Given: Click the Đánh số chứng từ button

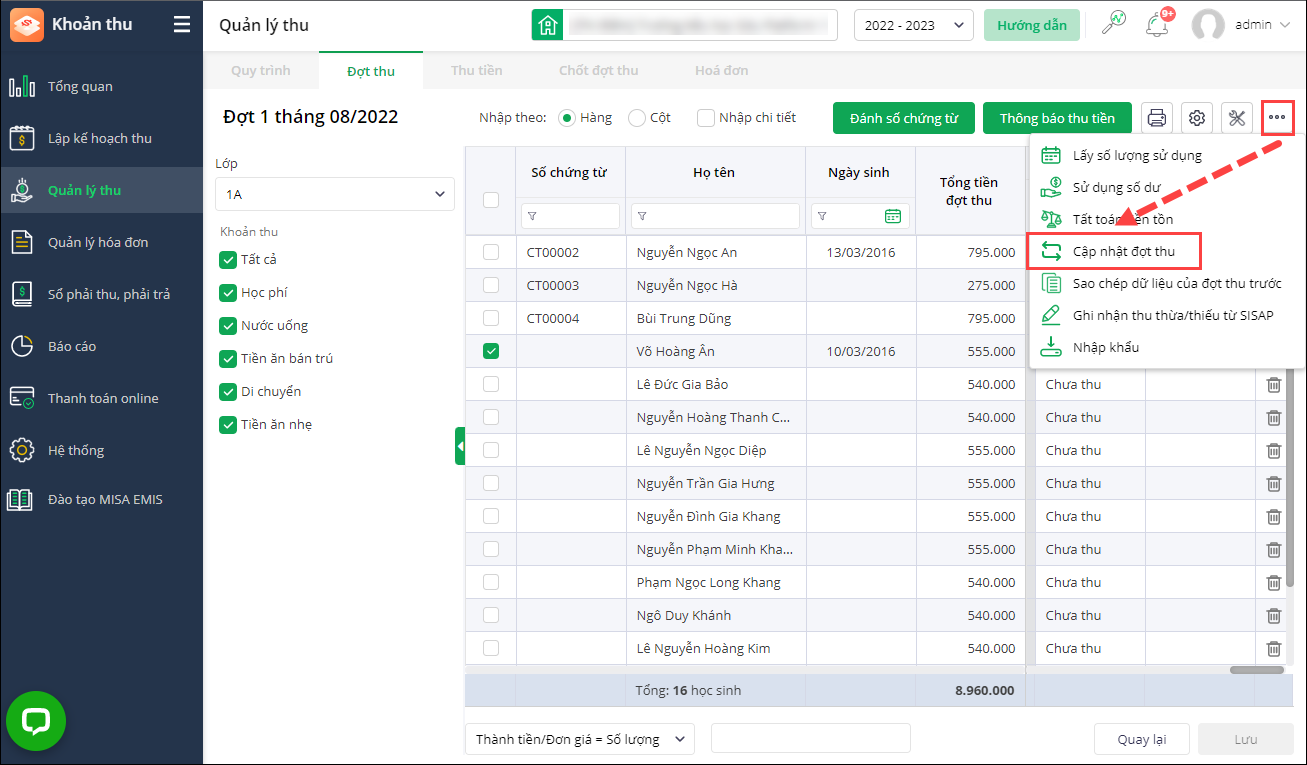Looking at the screenshot, I should point(903,118).
